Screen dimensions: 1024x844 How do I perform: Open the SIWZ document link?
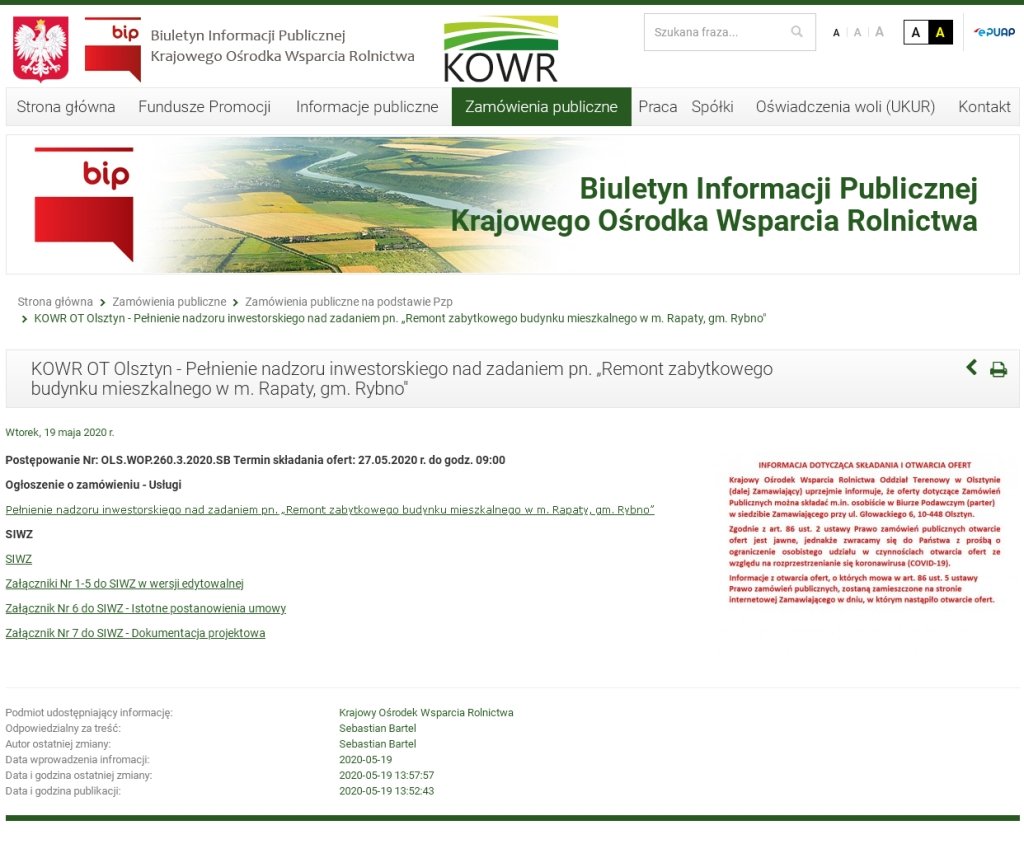(x=19, y=559)
